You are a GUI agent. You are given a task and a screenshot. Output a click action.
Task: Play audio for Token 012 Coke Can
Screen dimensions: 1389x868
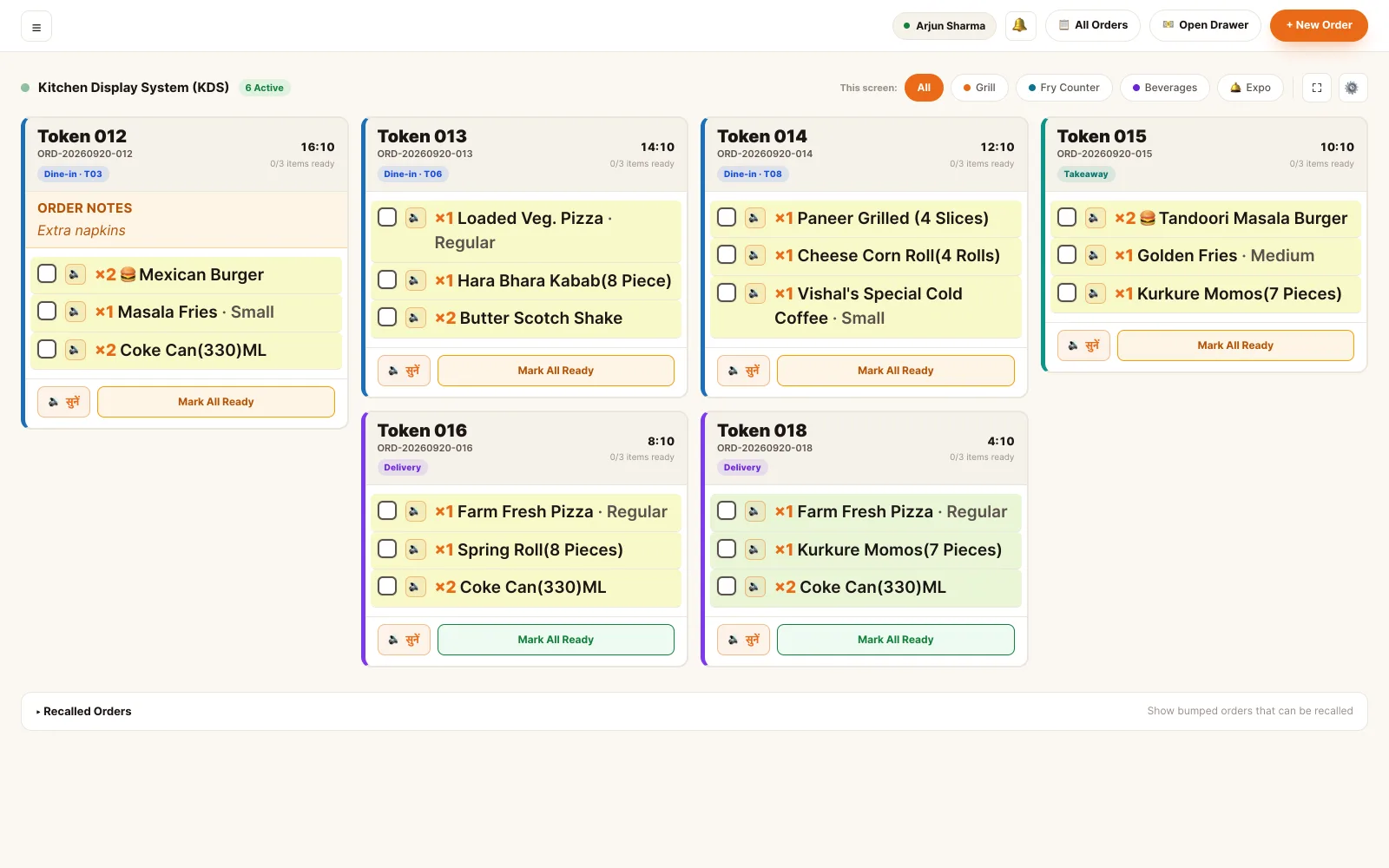coord(75,350)
